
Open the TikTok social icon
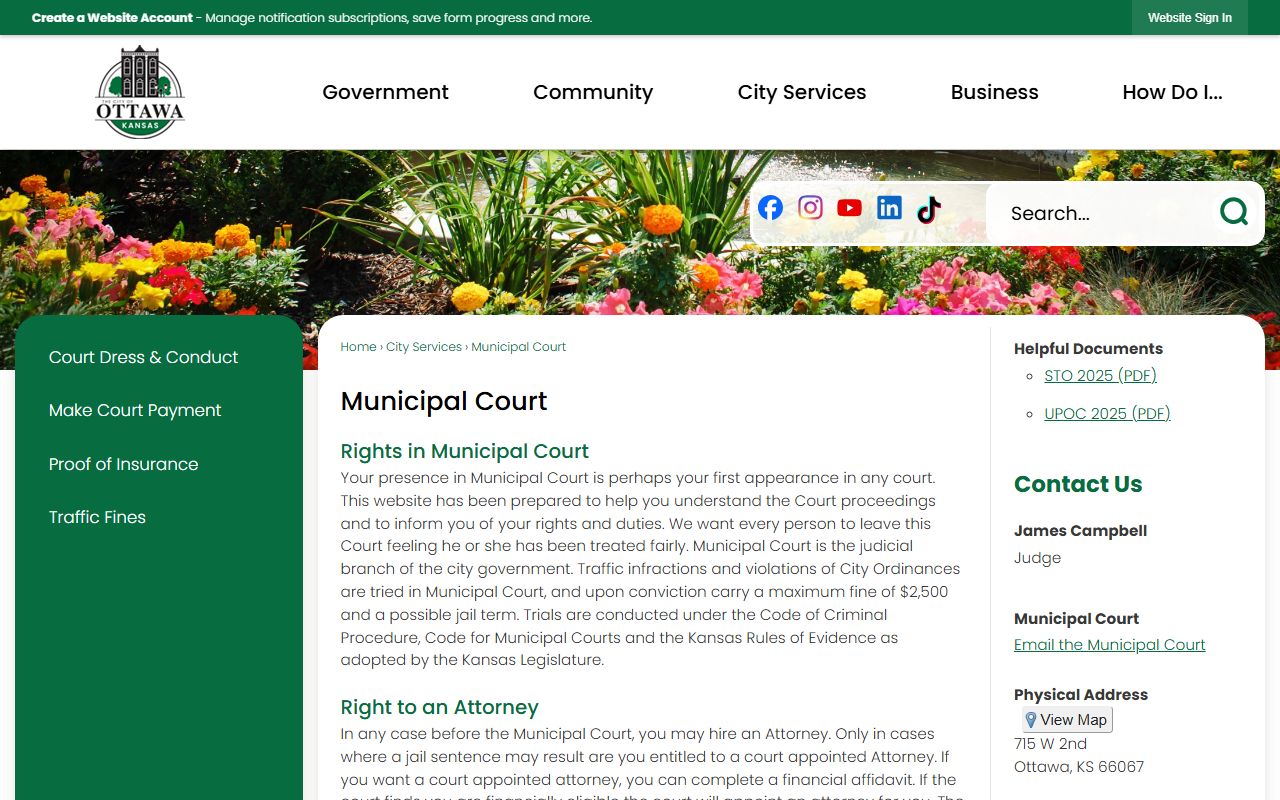[x=929, y=209]
